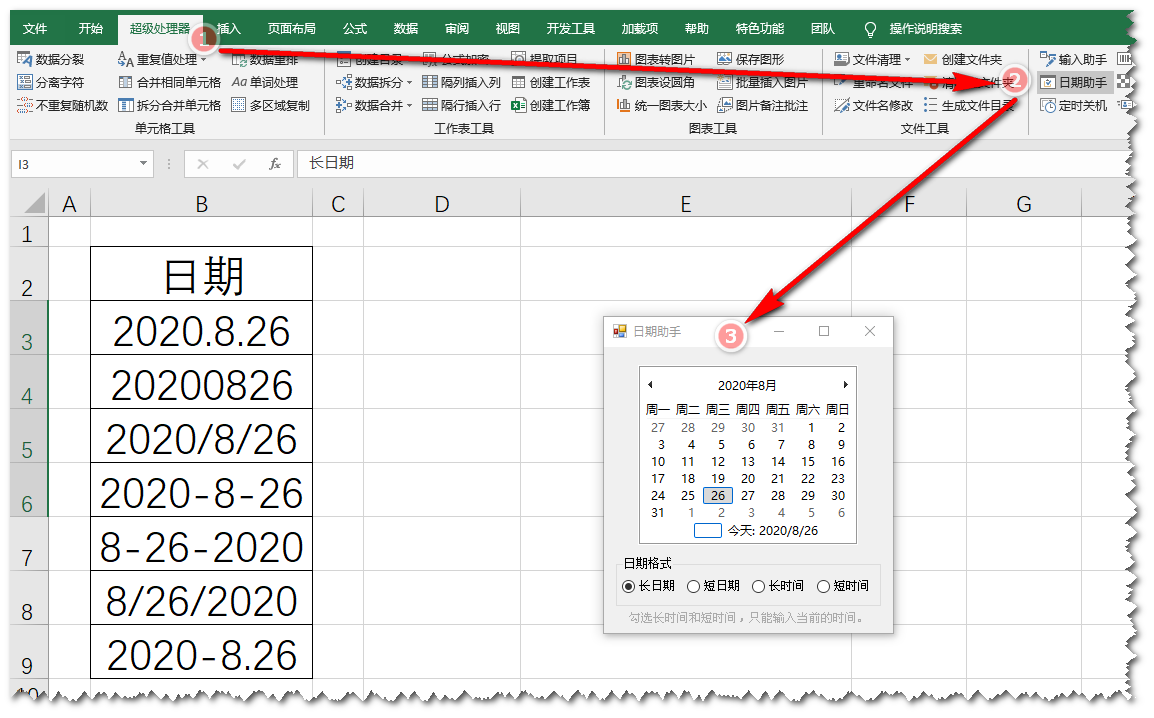
Task: Click 保存图形 save shapes
Action: (751, 59)
